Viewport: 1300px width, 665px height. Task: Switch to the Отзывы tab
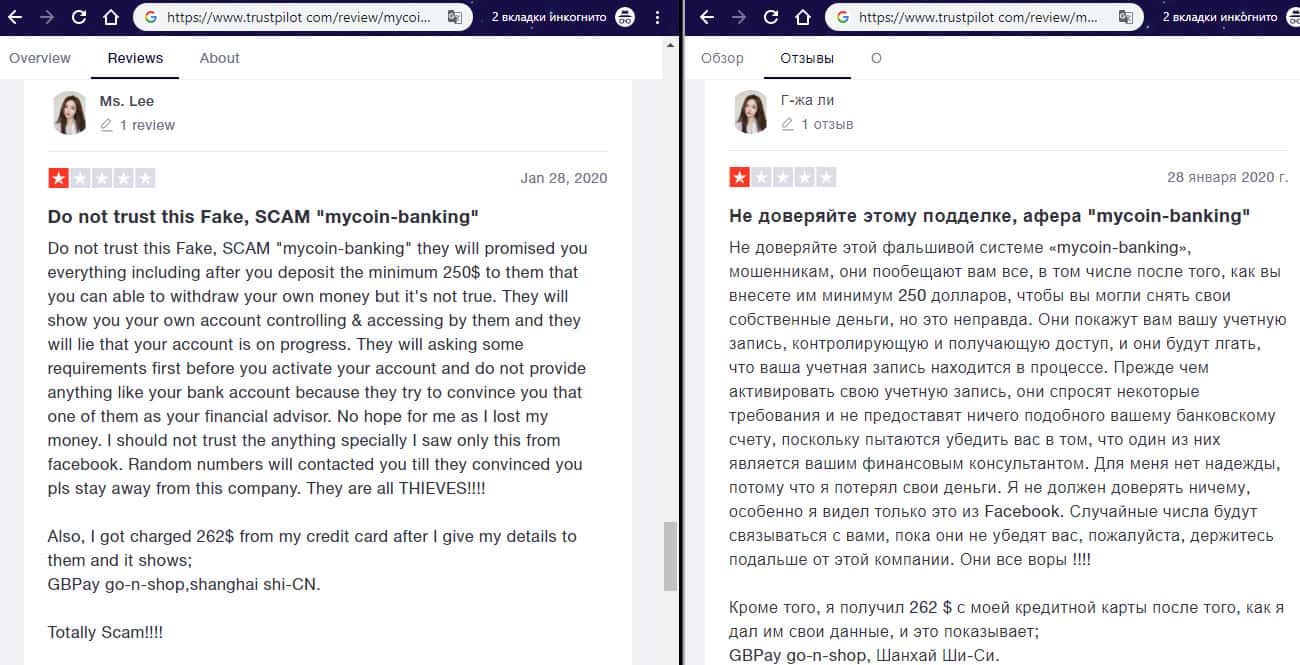(x=807, y=58)
